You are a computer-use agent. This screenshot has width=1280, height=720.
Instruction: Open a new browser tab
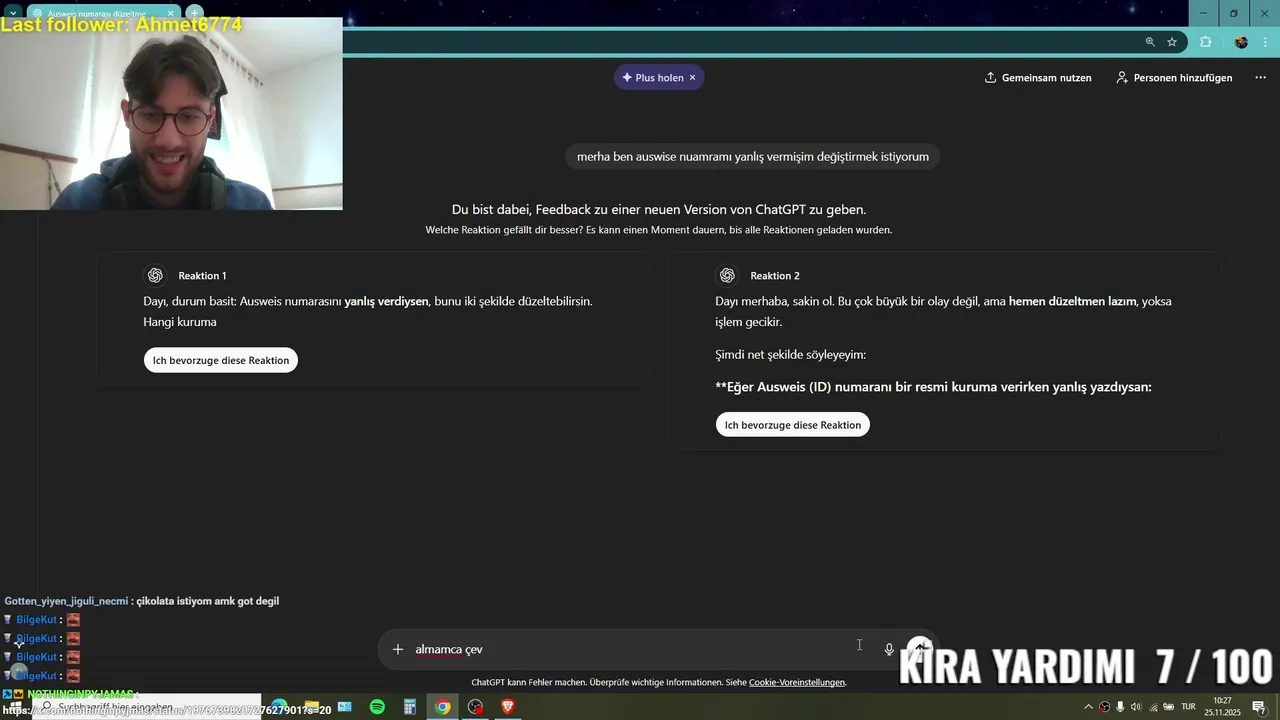tap(195, 13)
